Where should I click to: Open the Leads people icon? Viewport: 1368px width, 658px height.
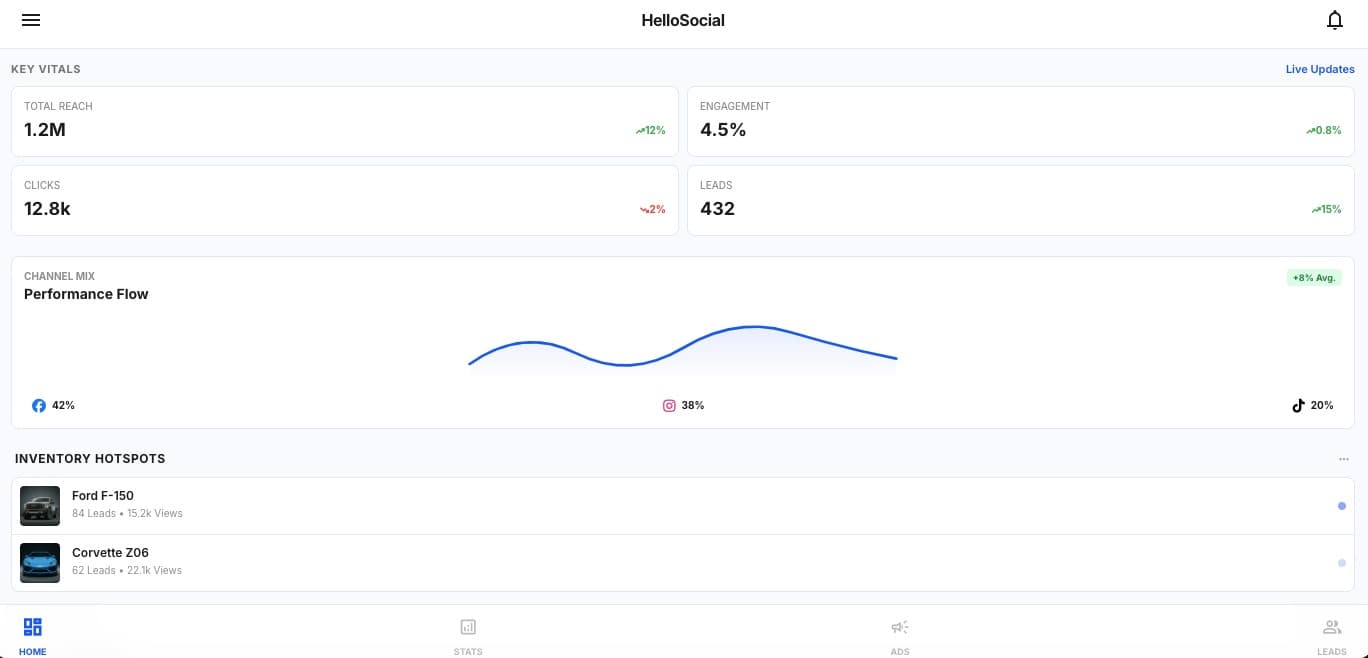pos(1332,627)
